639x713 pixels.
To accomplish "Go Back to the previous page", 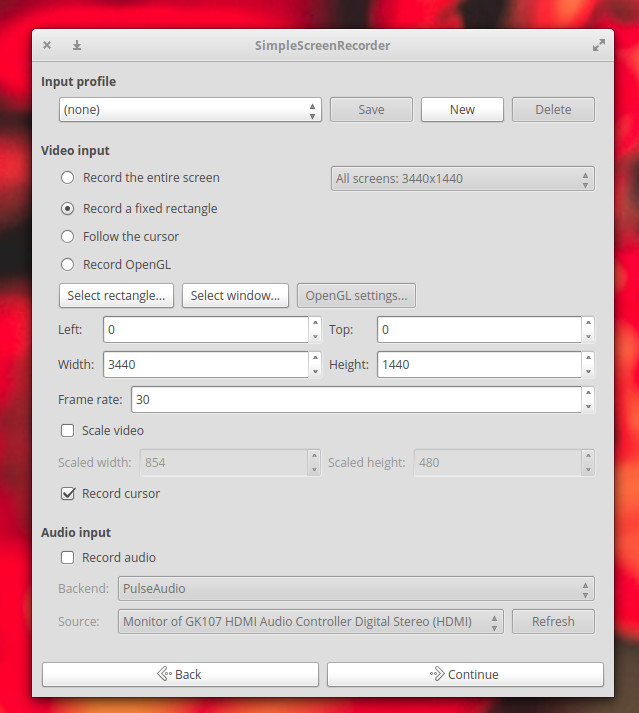I will (x=180, y=675).
